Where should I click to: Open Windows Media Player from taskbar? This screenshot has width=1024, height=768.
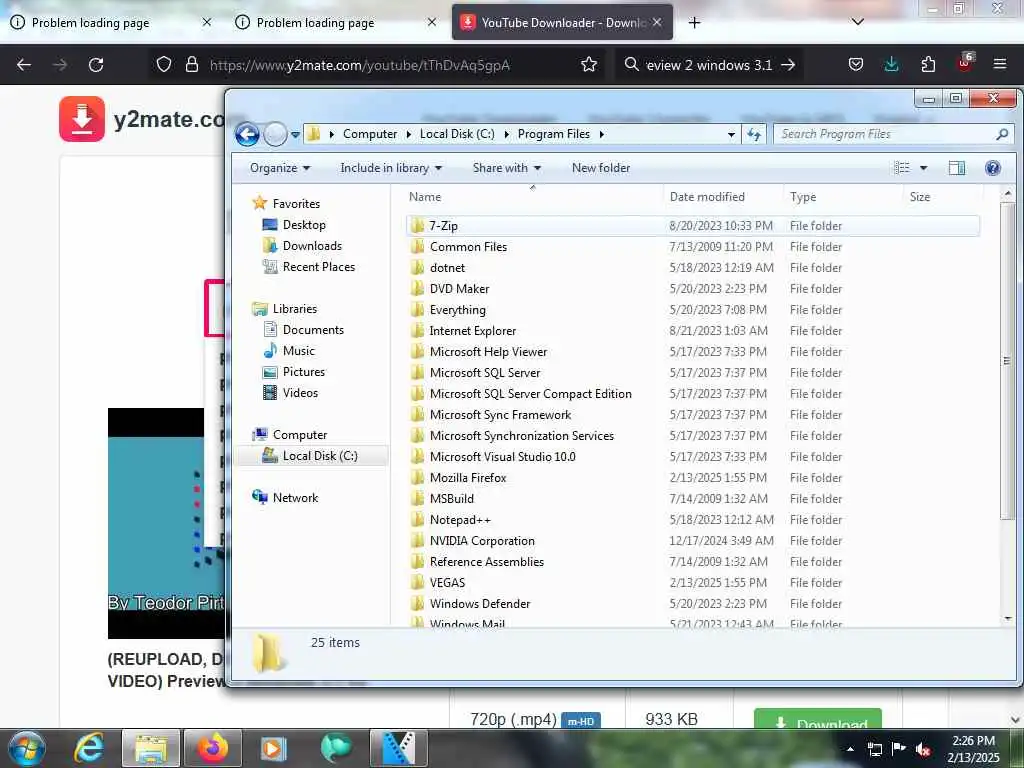[x=274, y=748]
